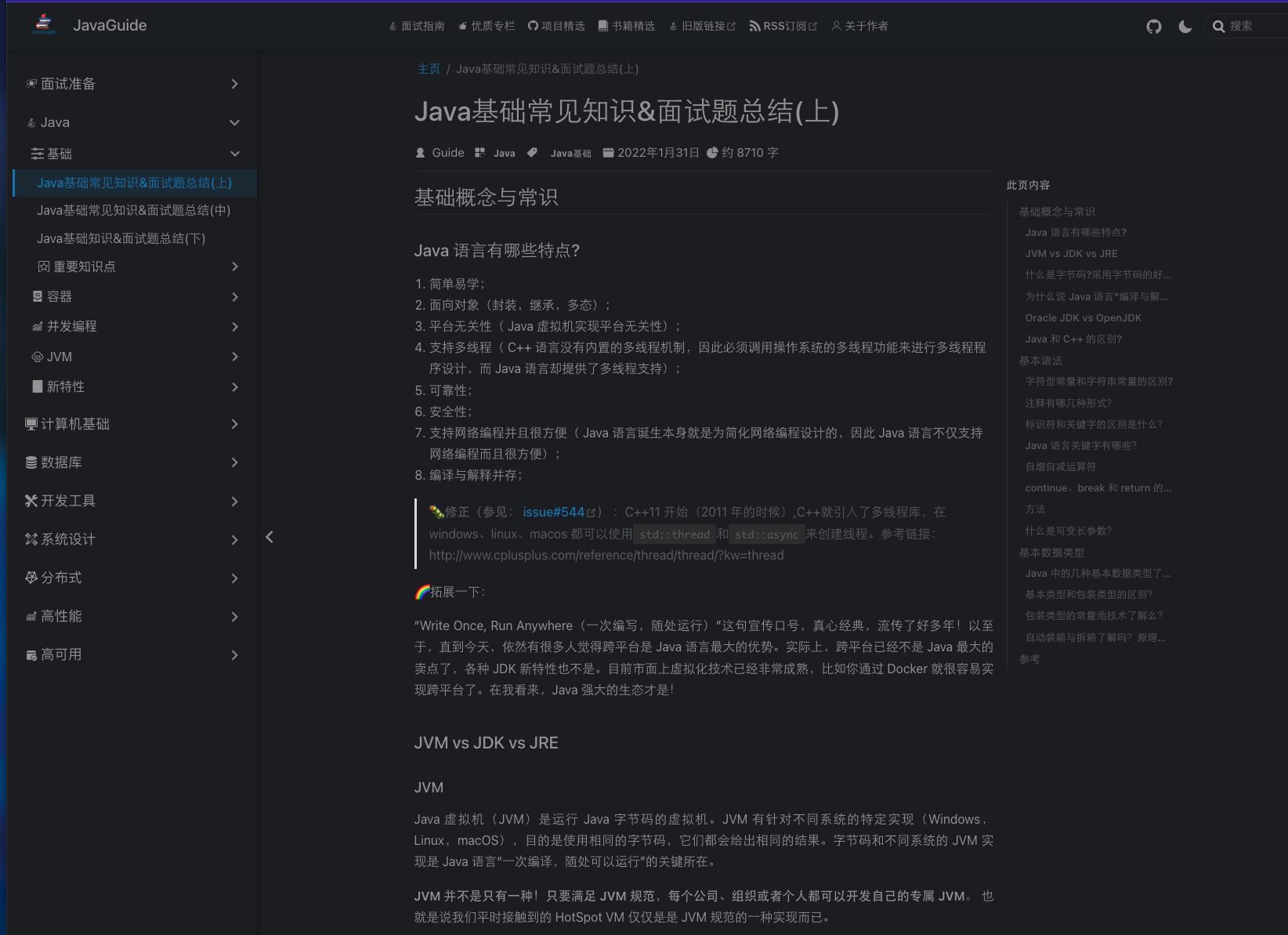Open the 开发工具 sidebar section
Viewport: 1288px width, 935px height.
(x=67, y=500)
